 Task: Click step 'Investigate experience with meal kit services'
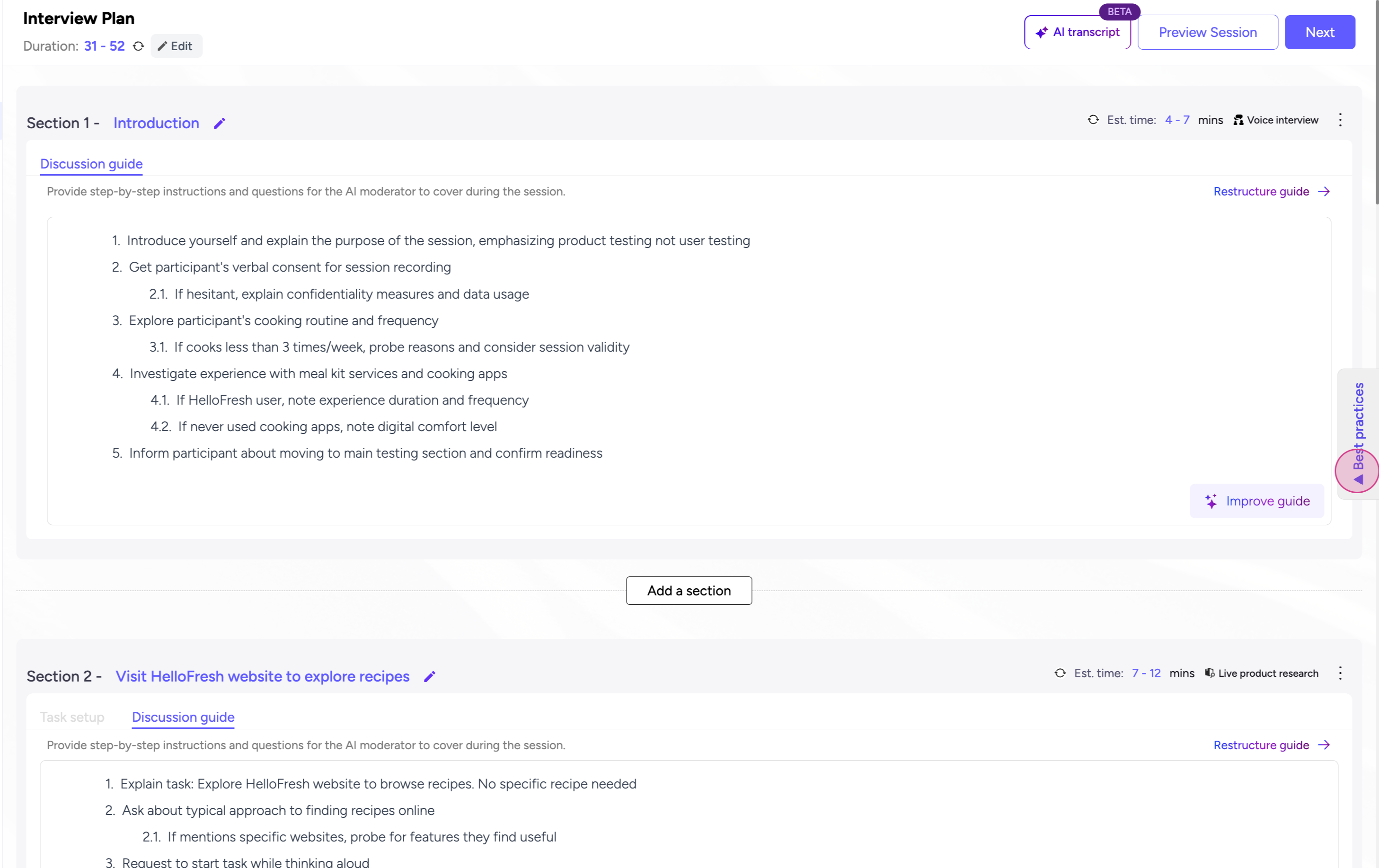[318, 374]
